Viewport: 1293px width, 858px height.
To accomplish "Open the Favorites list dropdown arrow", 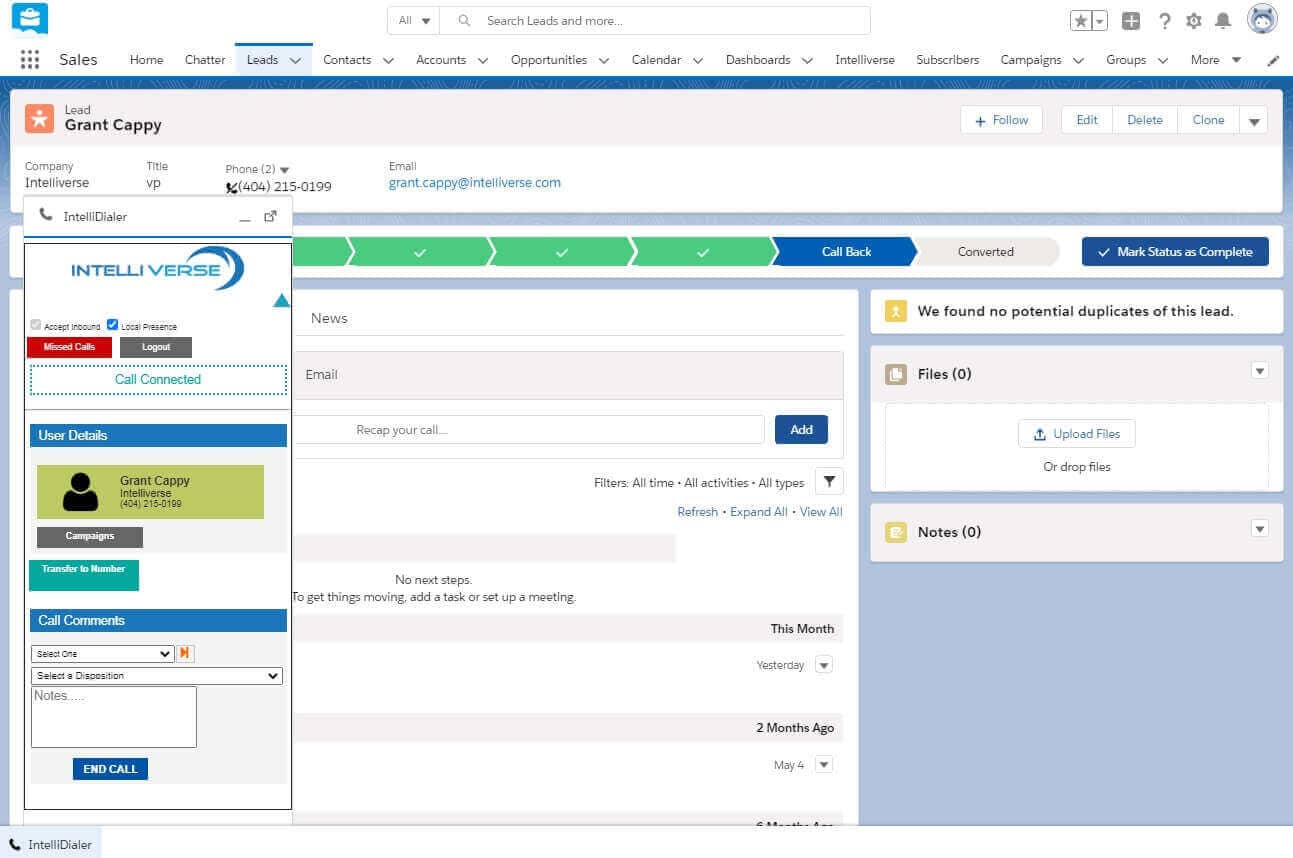I will tap(1100, 20).
